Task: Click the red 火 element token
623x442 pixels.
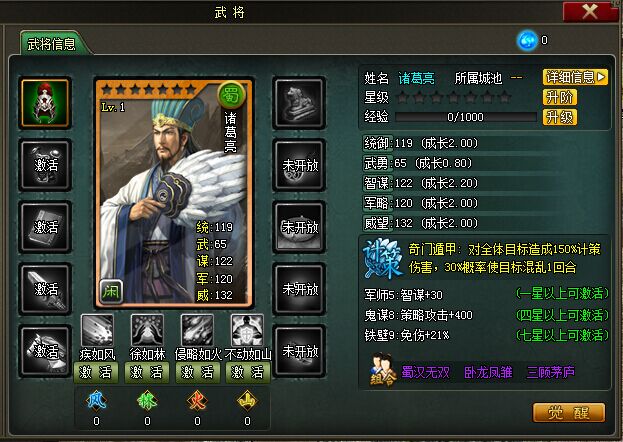Action: pyautogui.click(x=197, y=401)
